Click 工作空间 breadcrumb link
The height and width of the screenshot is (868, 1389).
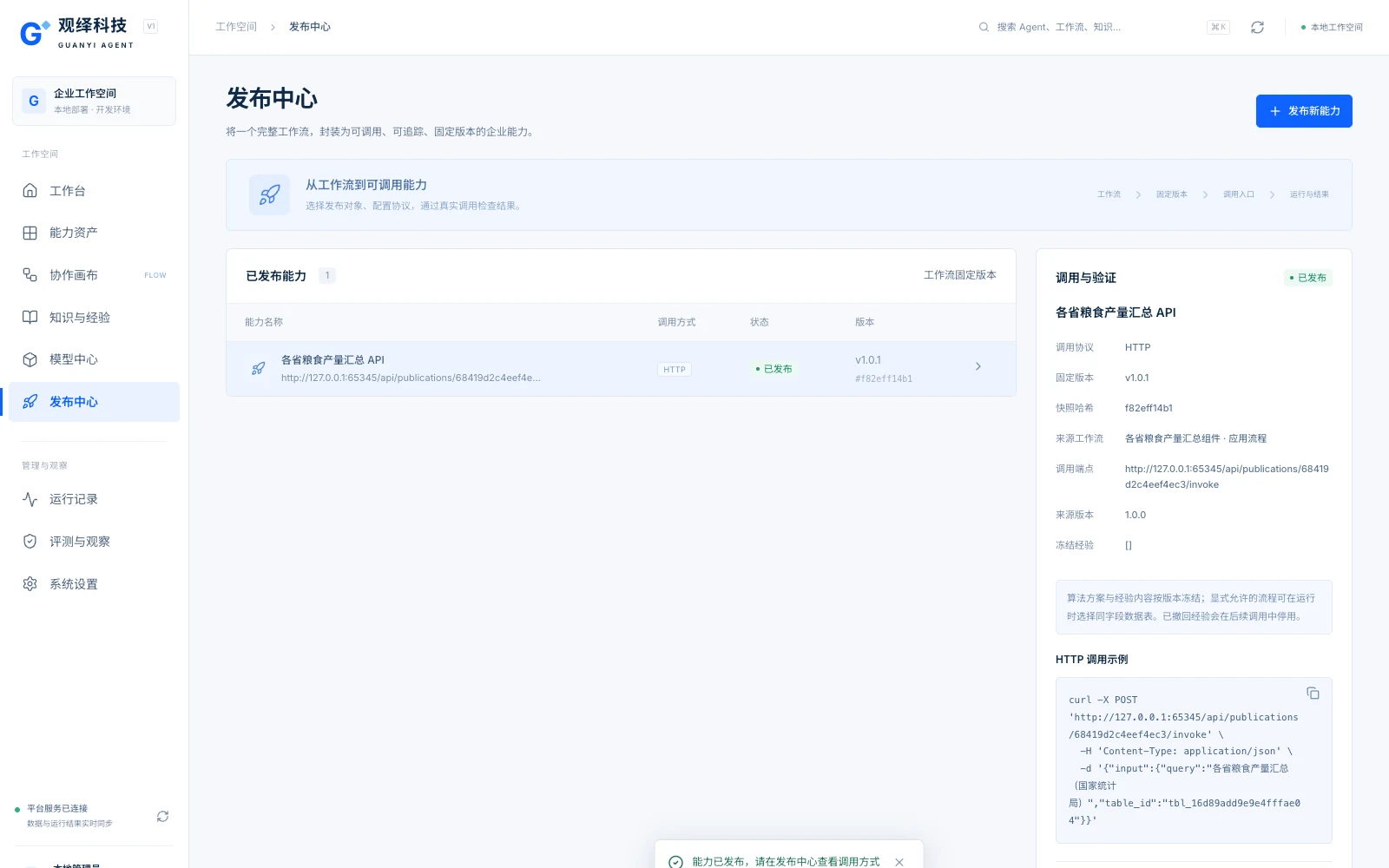(236, 27)
